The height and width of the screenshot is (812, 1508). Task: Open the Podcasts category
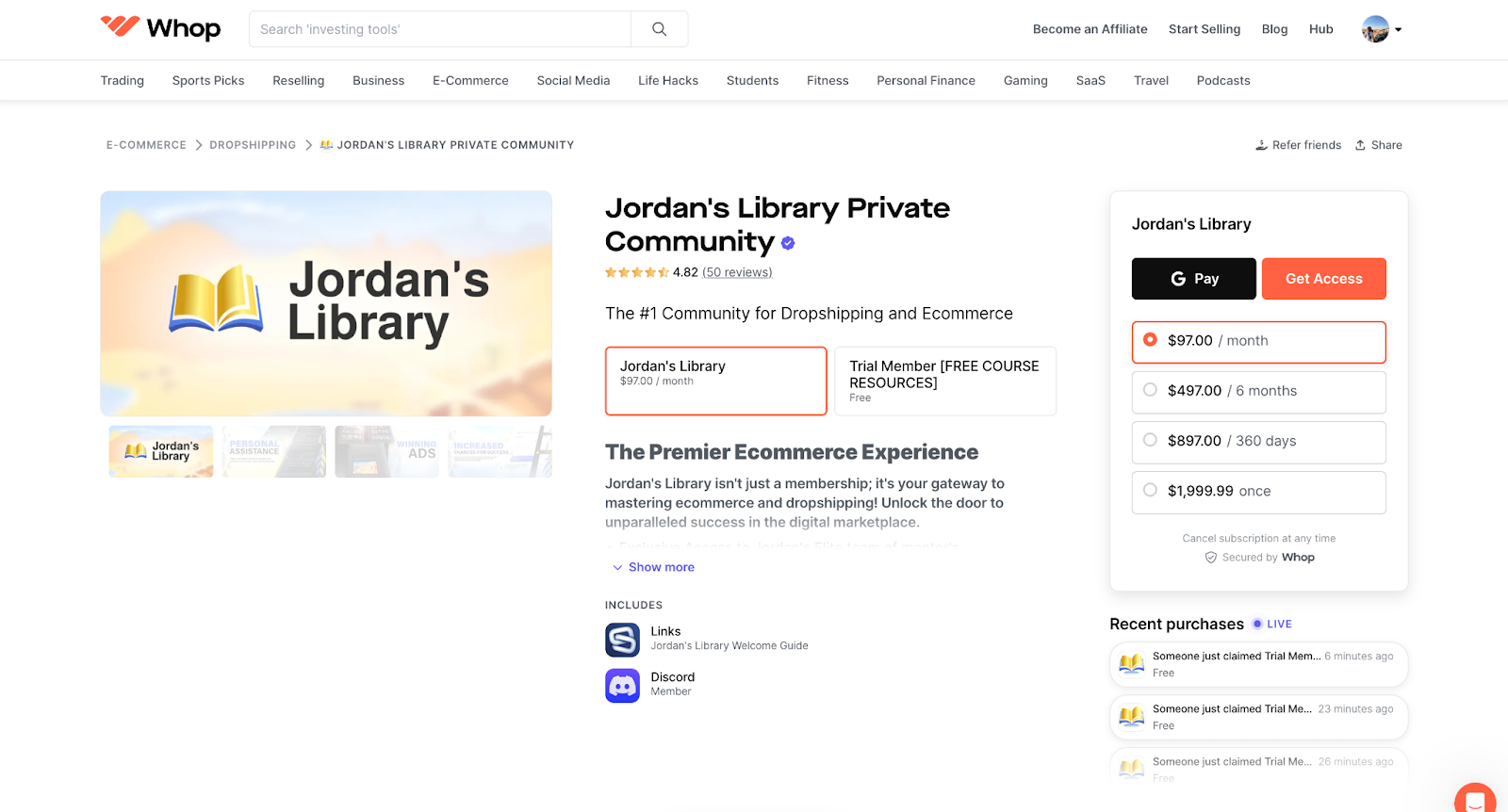[1223, 81]
